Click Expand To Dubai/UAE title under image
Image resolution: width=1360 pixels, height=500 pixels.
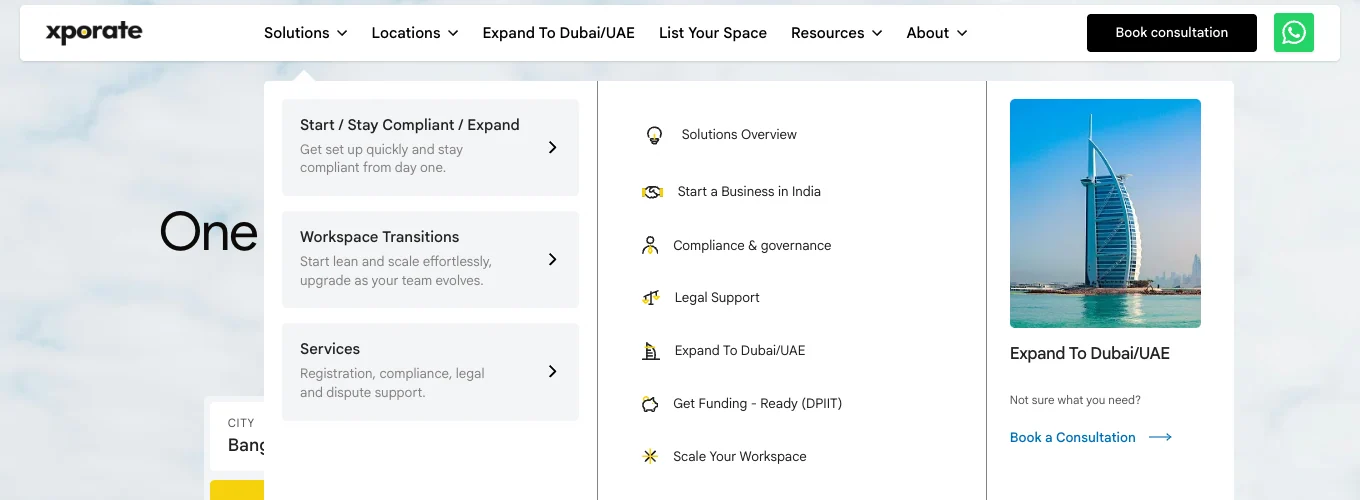pos(1090,354)
